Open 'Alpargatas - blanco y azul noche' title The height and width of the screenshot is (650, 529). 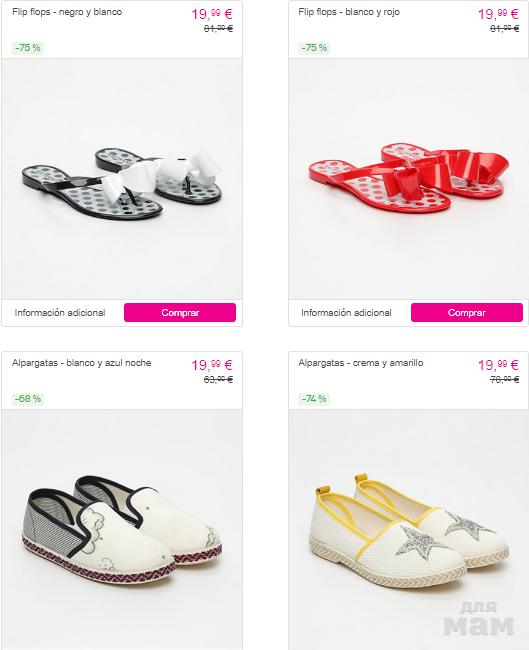[82, 363]
